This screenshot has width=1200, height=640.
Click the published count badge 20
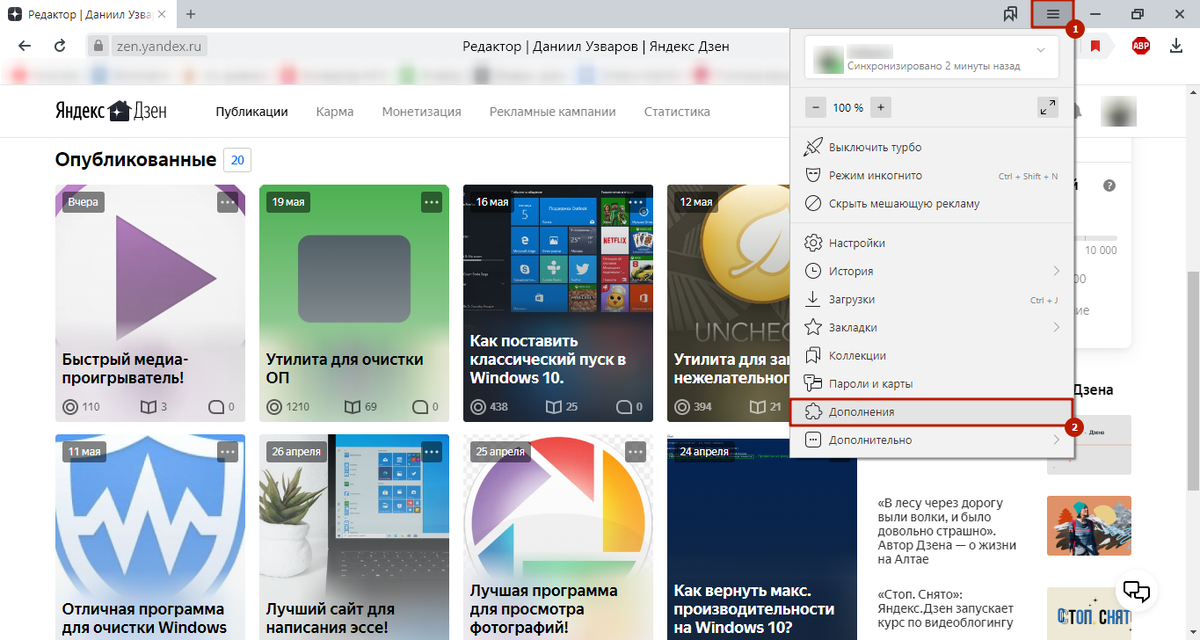click(238, 160)
